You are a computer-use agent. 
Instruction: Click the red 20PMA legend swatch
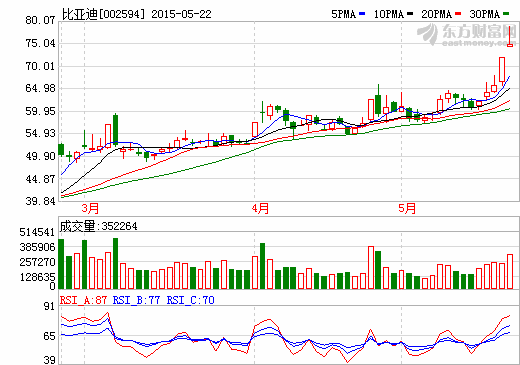point(458,14)
